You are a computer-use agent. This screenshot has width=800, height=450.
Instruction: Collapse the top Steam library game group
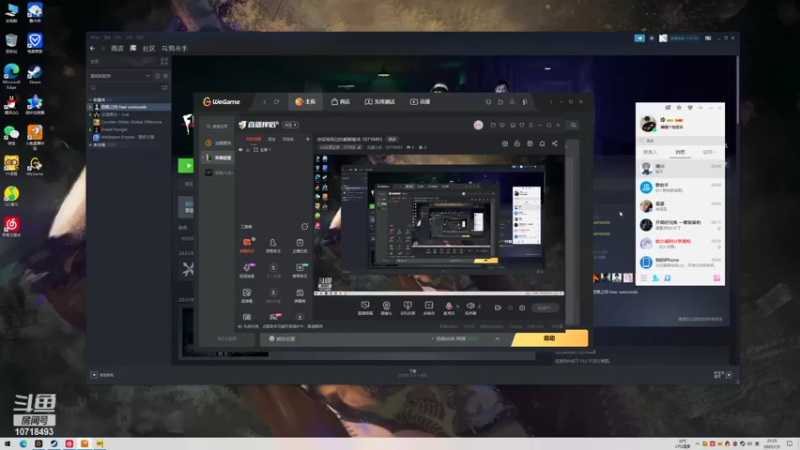click(x=90, y=100)
